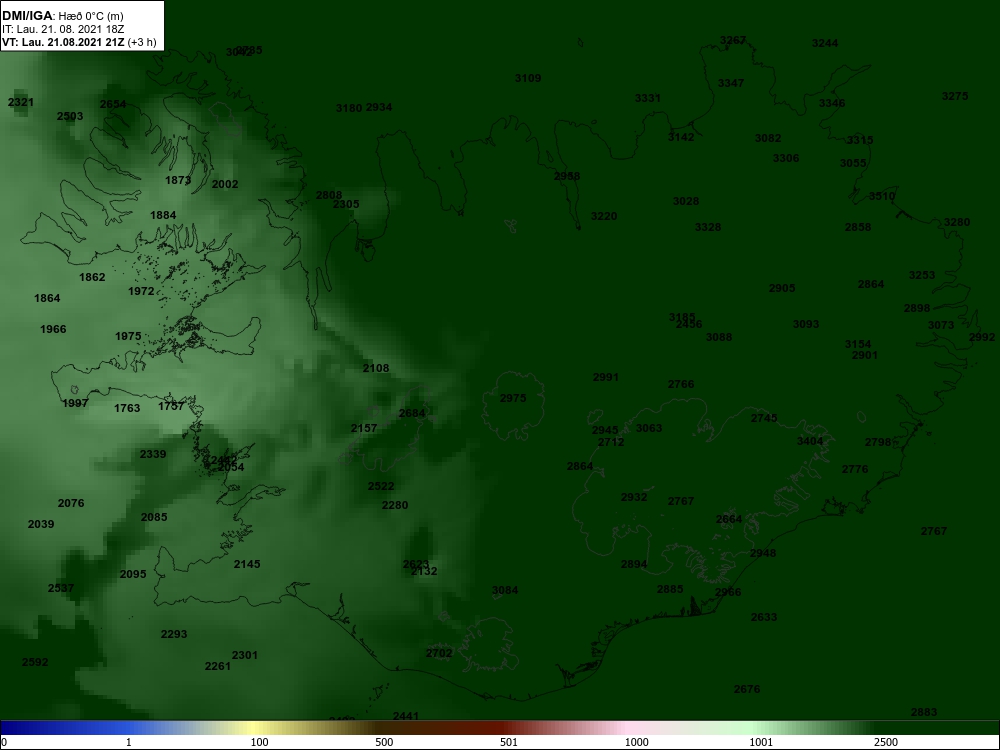Click the 3180 label

click(349, 108)
